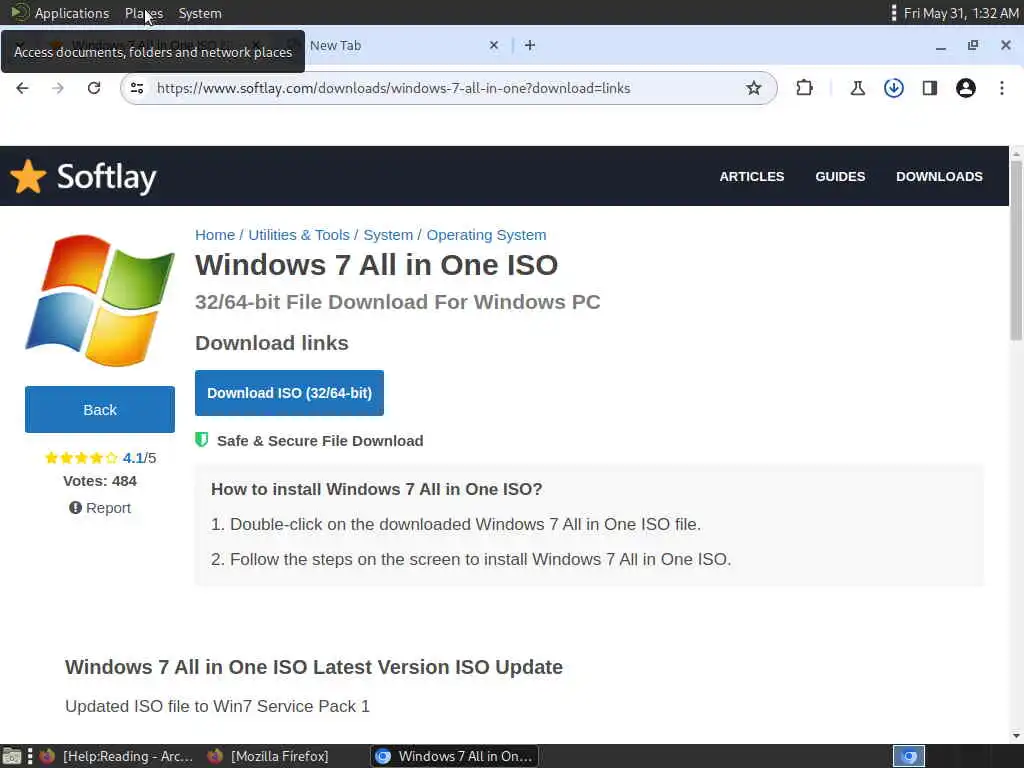Open Mozilla Firefox taskbar entry
This screenshot has width=1024, height=768.
269,756
